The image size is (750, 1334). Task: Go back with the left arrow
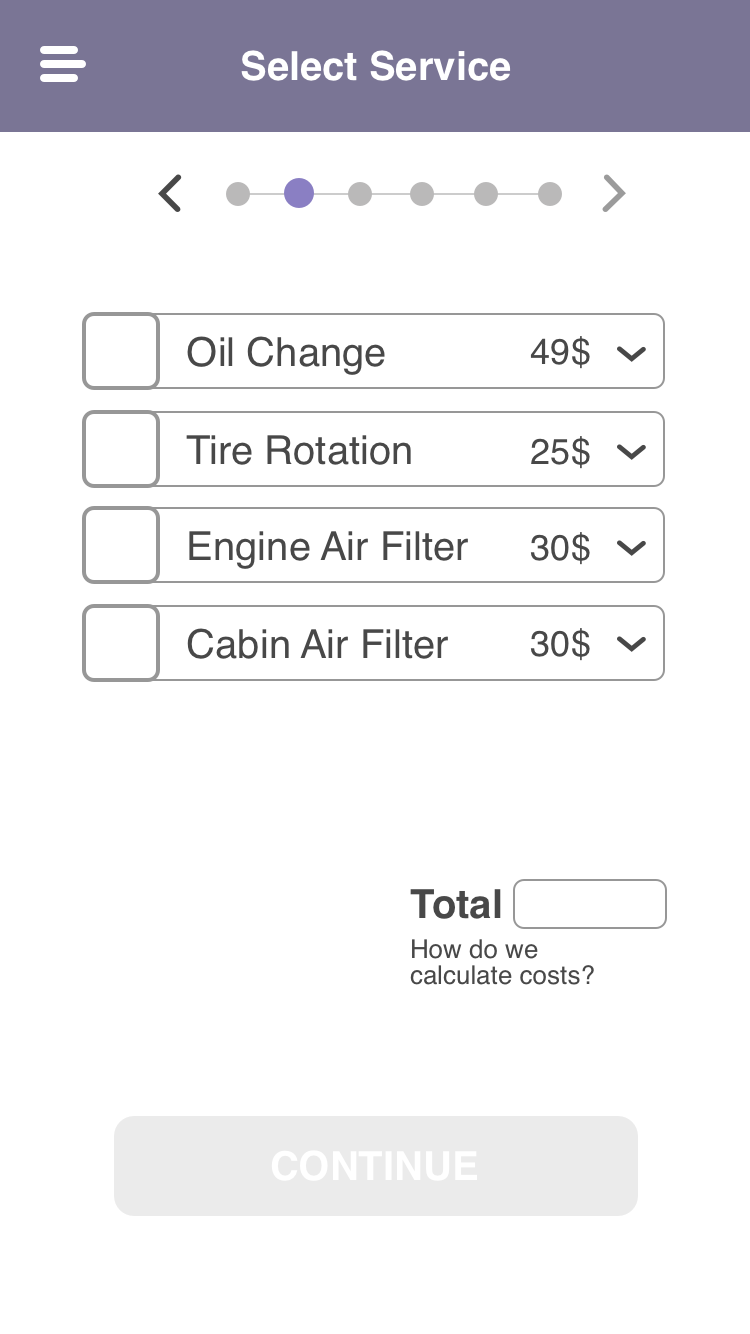tap(171, 193)
